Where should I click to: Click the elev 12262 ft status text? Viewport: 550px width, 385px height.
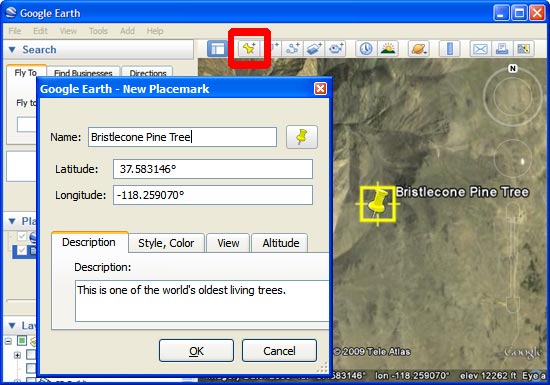coord(488,376)
